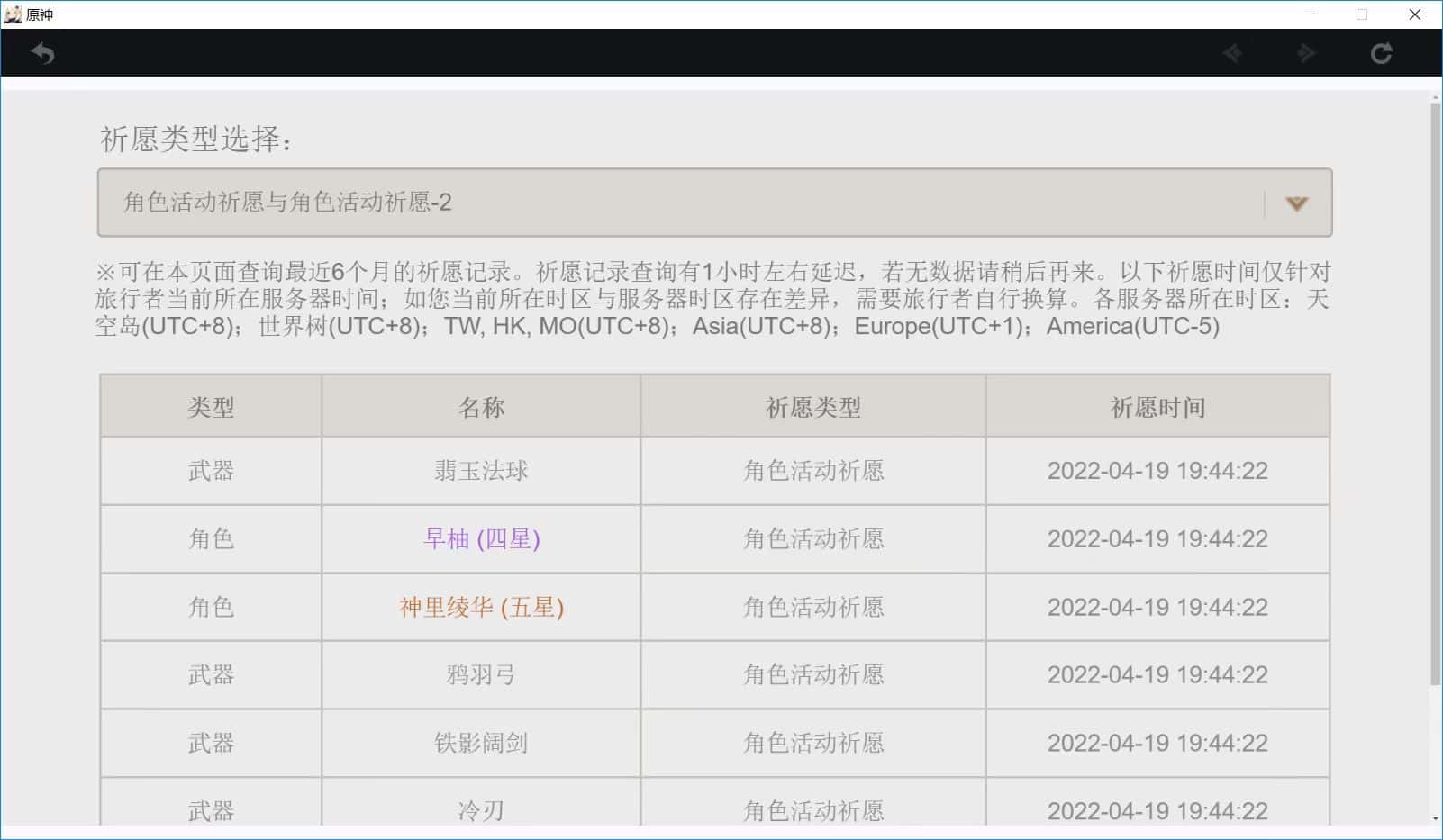Click the navigate forward arrow icon
This screenshot has height=840, width=1443.
coord(1306,53)
